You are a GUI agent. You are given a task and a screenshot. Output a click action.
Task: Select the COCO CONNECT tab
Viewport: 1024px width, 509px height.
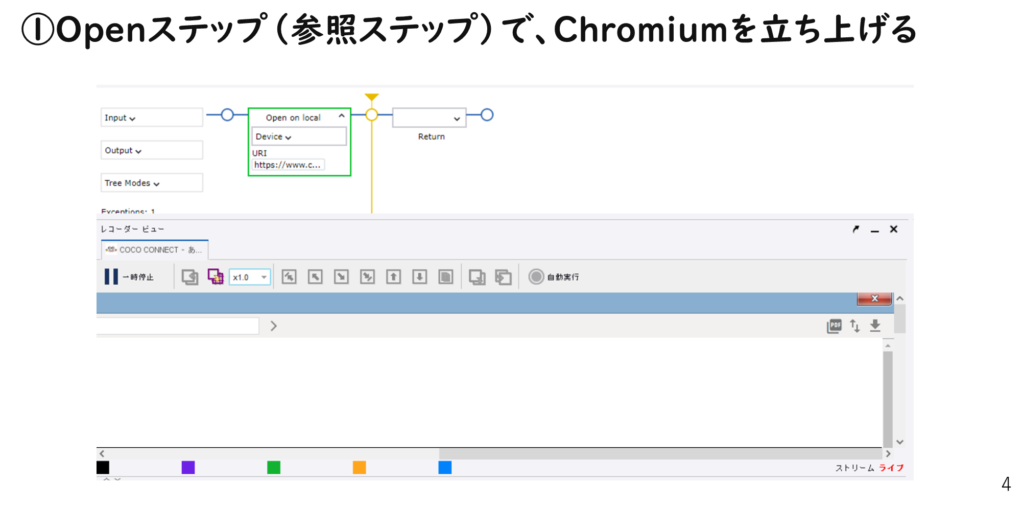point(154,250)
